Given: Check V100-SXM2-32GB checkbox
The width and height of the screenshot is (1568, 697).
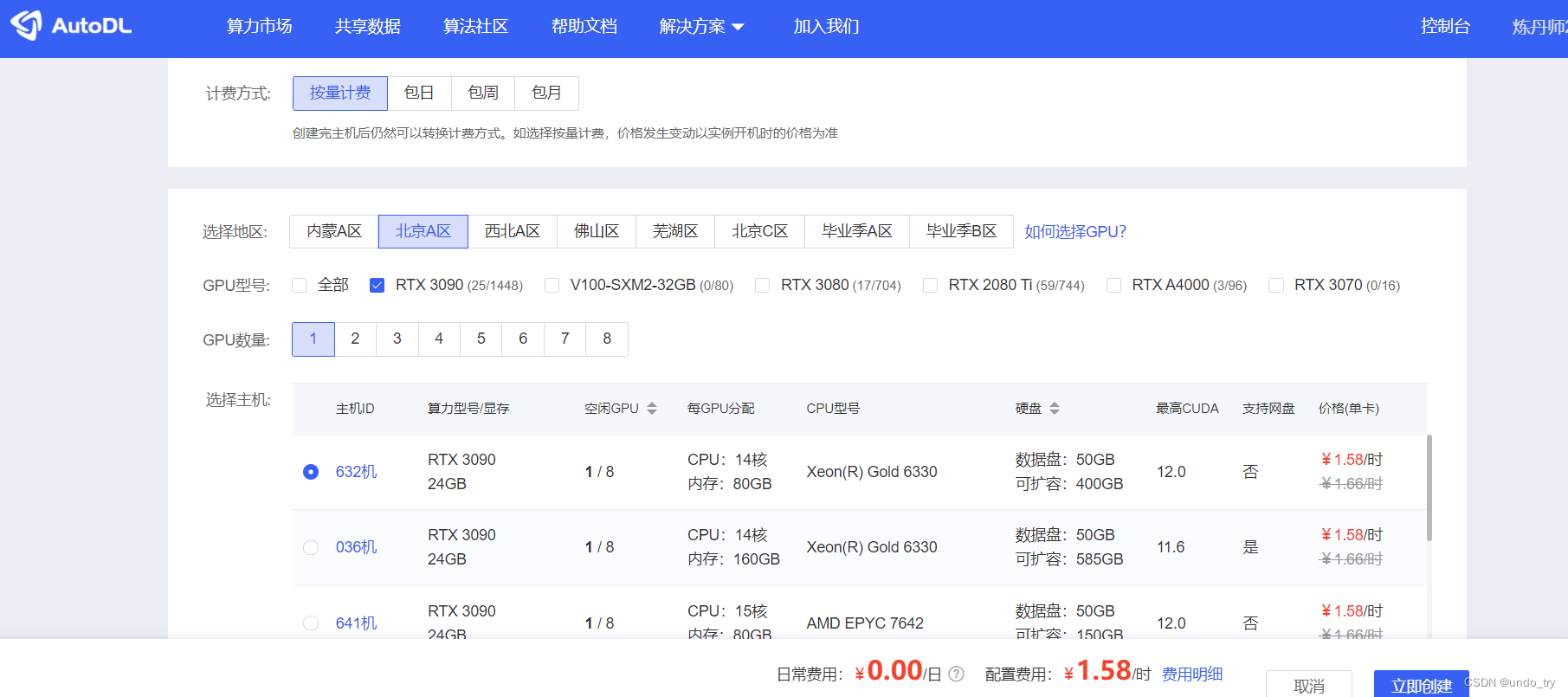Looking at the screenshot, I should point(552,285).
